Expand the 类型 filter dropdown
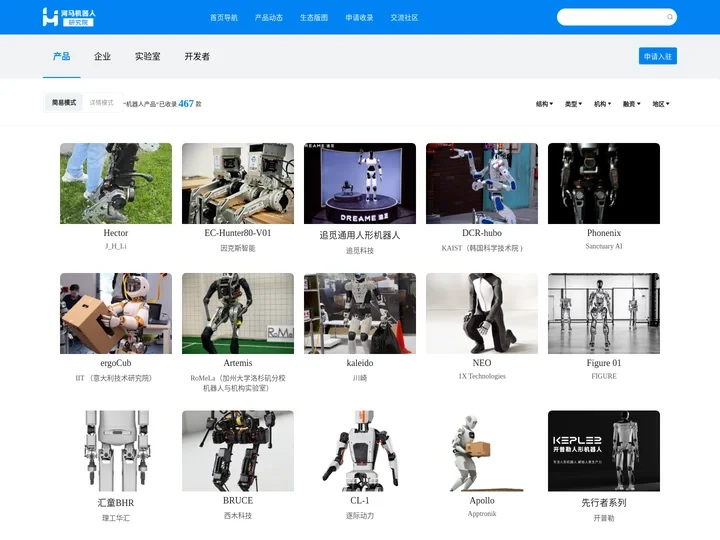Screen dimensions: 720x540 pos(573,104)
